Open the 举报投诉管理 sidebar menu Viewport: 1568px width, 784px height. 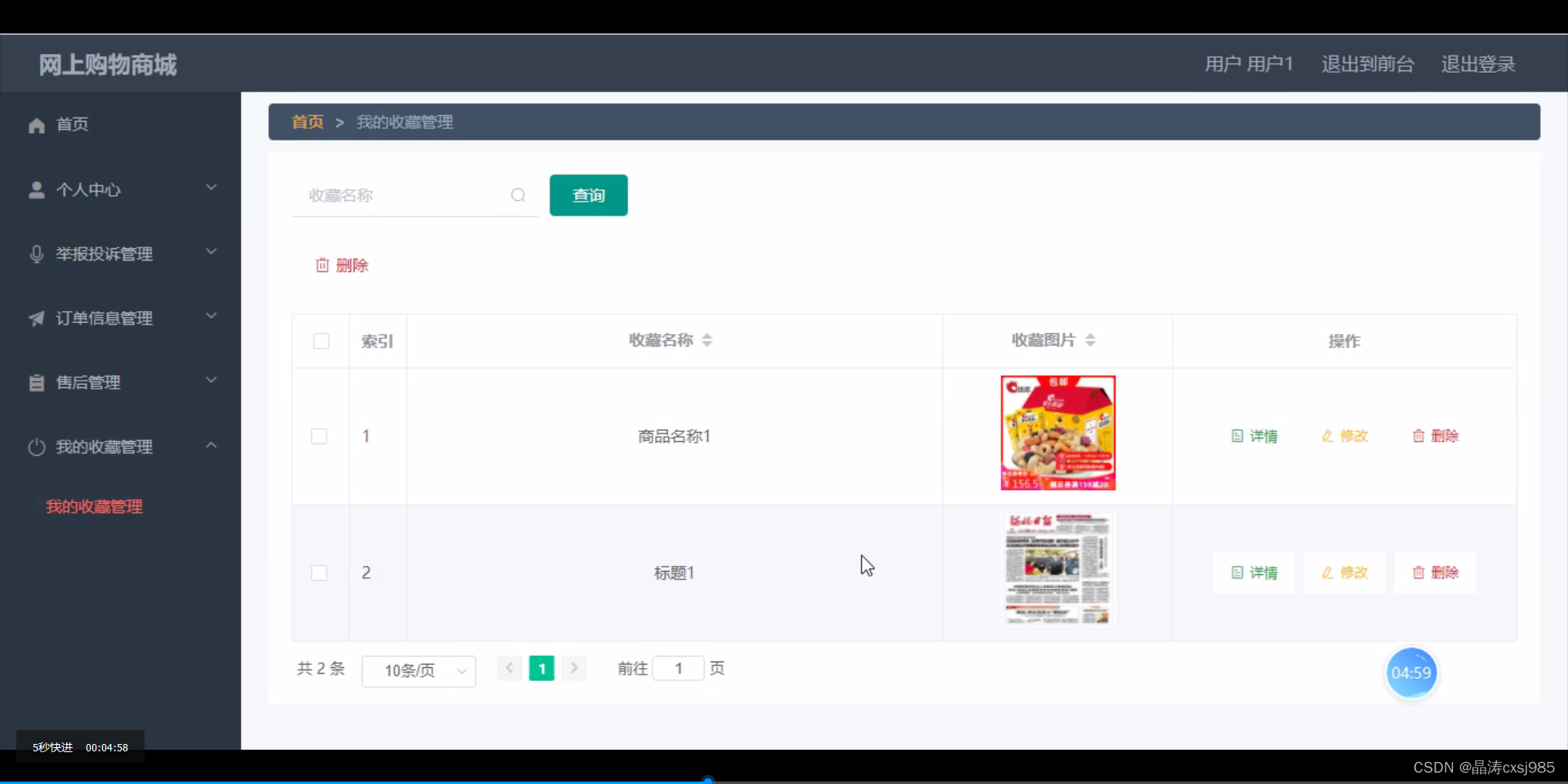pyautogui.click(x=121, y=254)
